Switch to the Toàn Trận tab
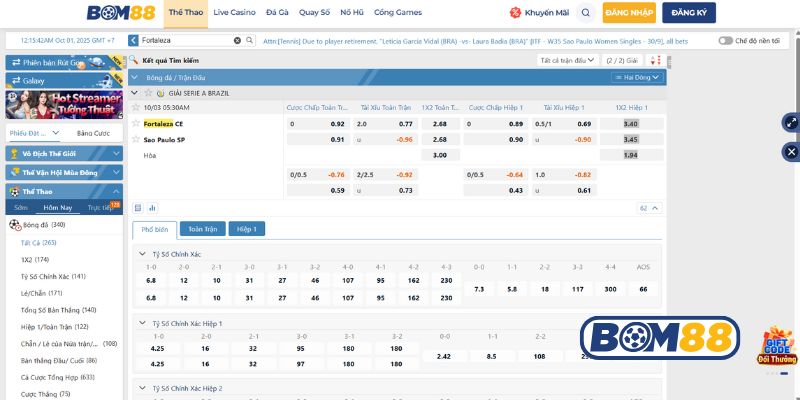The width and height of the screenshot is (800, 400). (x=202, y=229)
